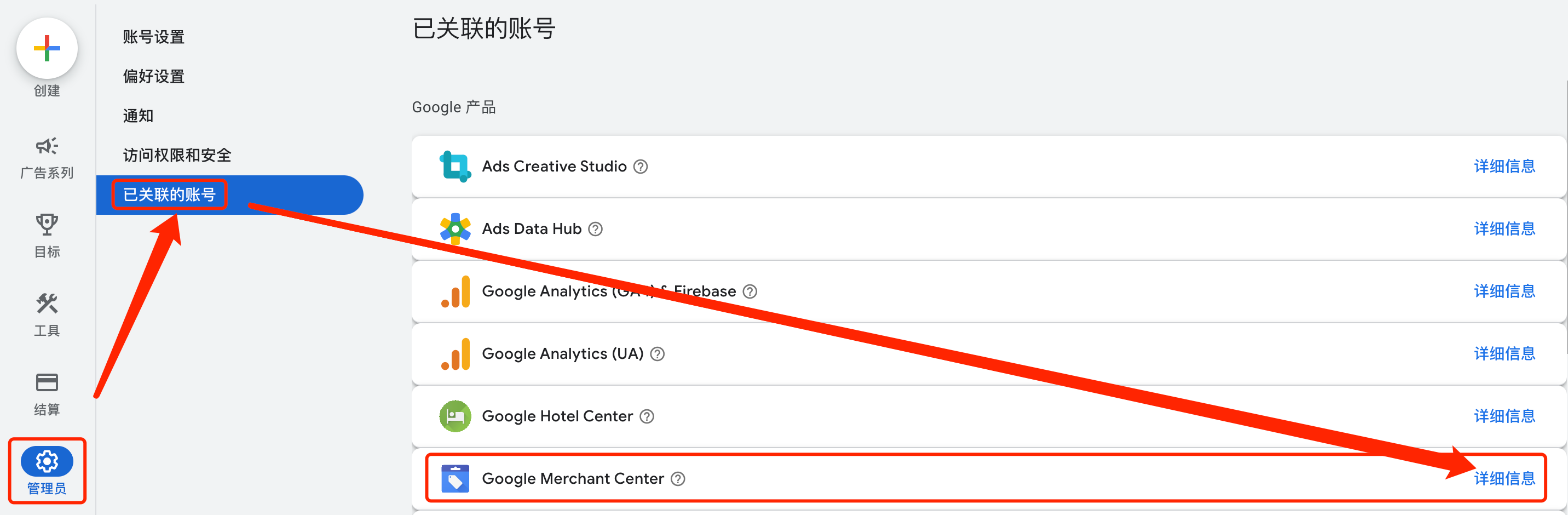The width and height of the screenshot is (1568, 515).
Task: Select 账号设置 in the admin menu
Action: pyautogui.click(x=153, y=37)
